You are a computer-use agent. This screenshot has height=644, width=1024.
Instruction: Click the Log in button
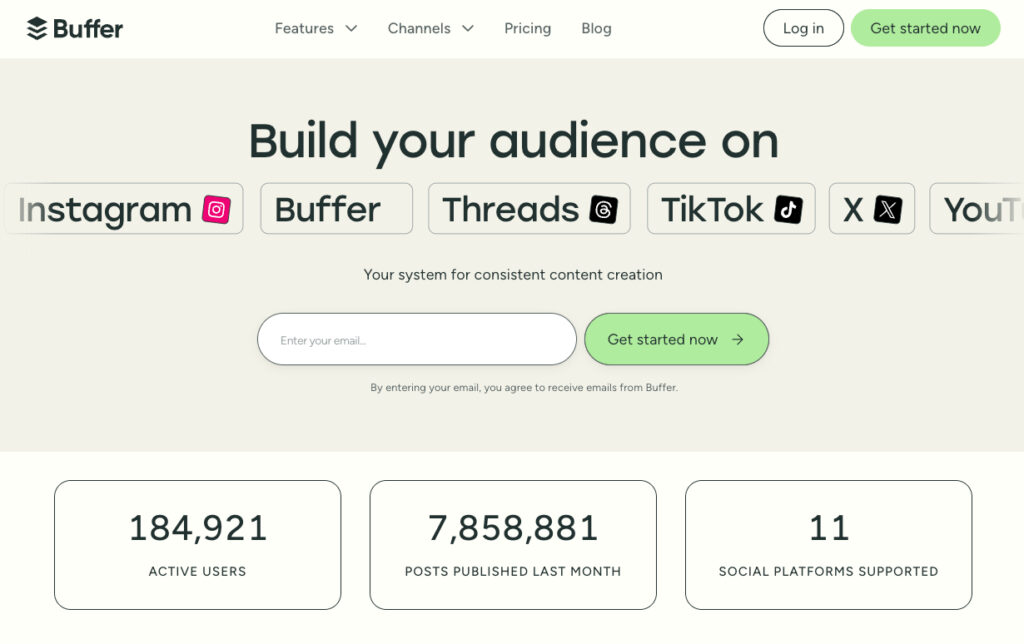tap(803, 28)
